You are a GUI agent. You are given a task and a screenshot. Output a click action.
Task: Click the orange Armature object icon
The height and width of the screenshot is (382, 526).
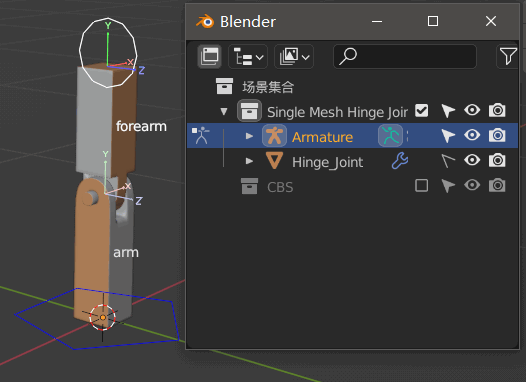click(x=274, y=136)
